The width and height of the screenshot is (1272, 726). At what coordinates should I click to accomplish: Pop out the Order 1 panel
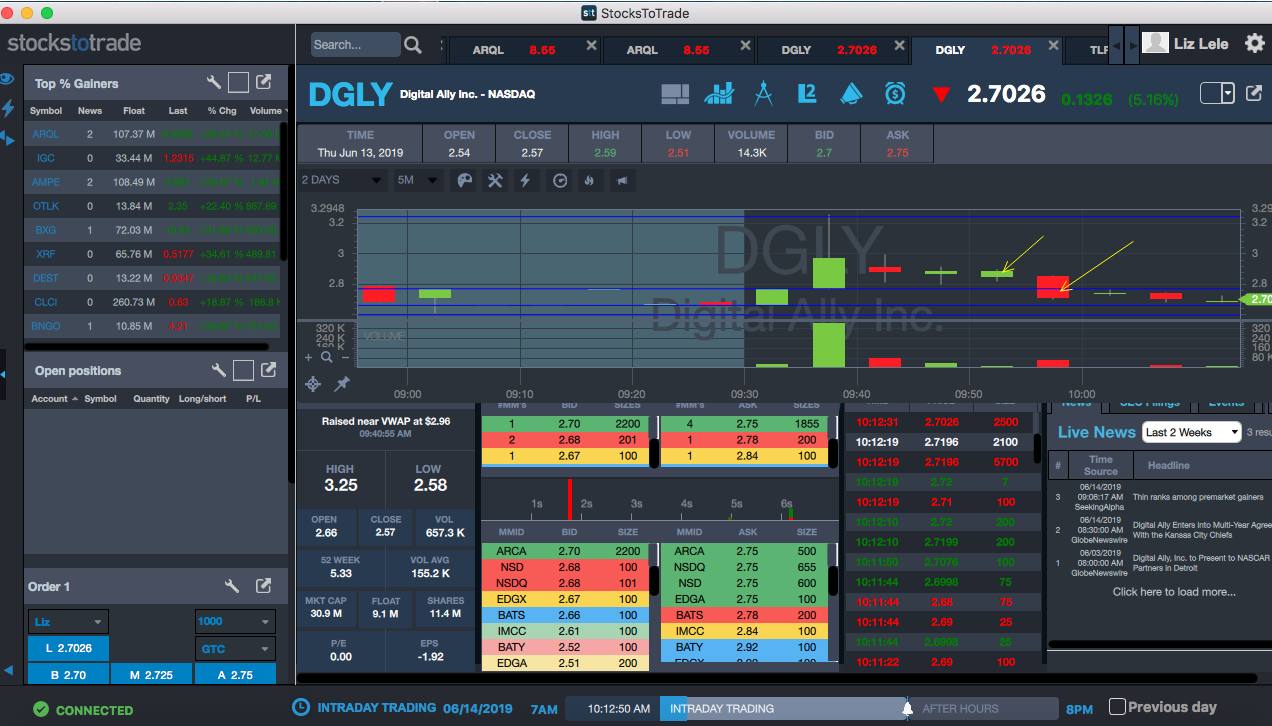(x=264, y=586)
